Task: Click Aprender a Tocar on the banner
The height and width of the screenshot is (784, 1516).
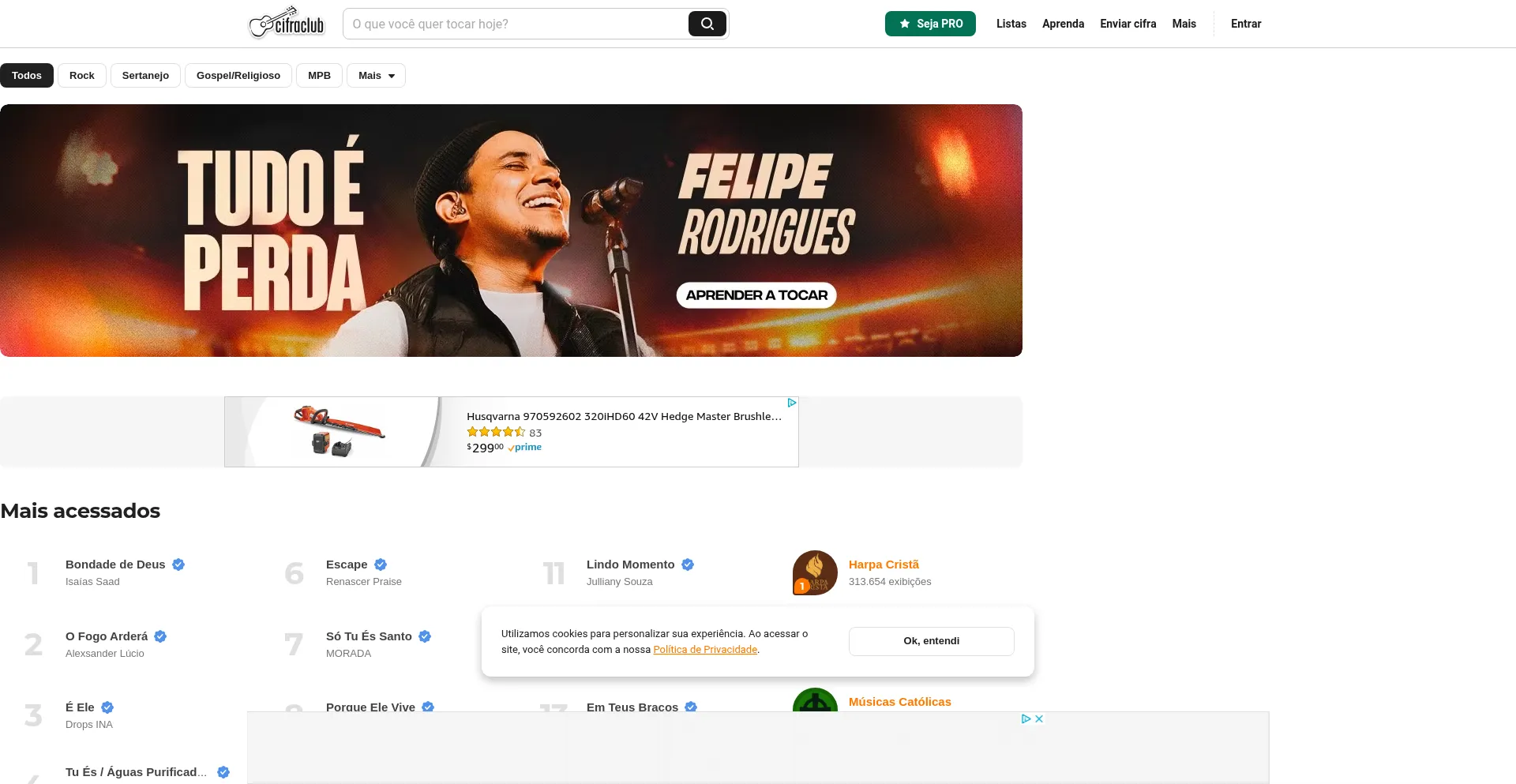Action: [x=756, y=295]
